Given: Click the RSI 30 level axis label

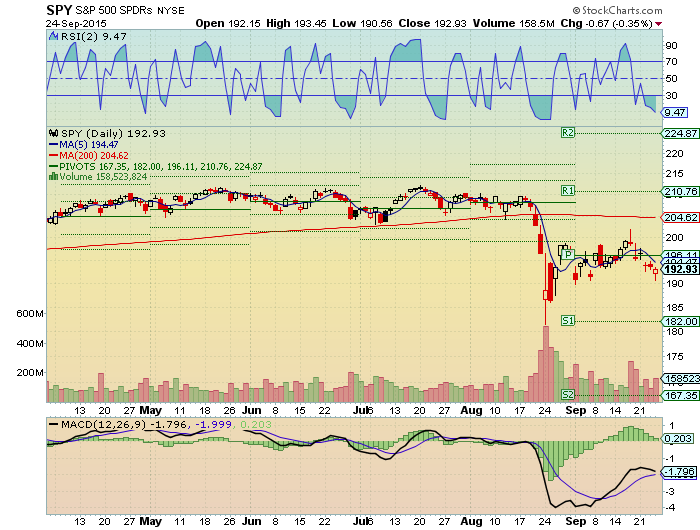Looking at the screenshot, I should click(671, 96).
